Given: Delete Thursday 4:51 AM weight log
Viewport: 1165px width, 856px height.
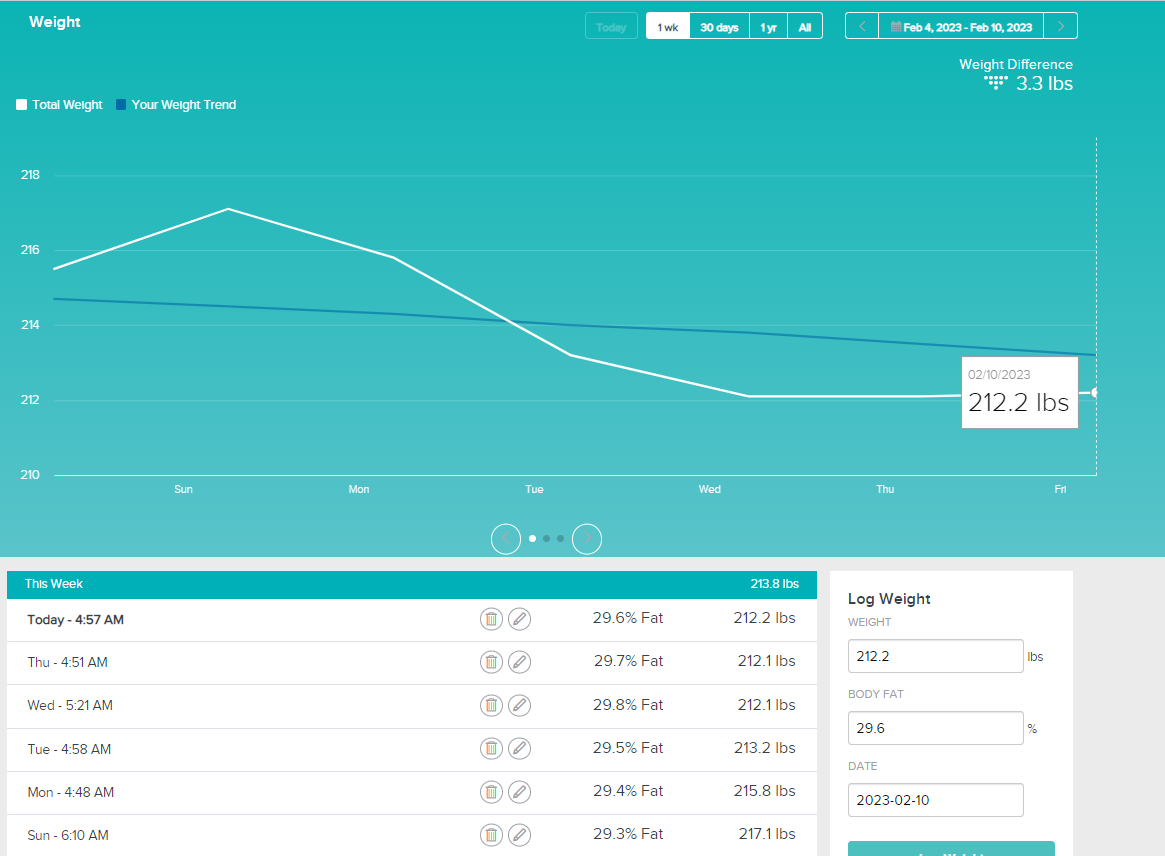Looking at the screenshot, I should pos(491,662).
